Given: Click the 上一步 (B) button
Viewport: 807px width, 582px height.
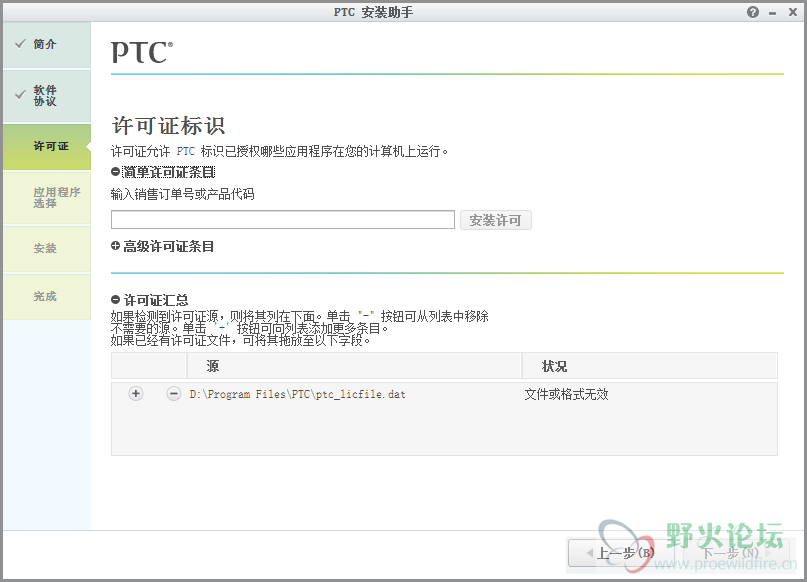Looking at the screenshot, I should (623, 553).
